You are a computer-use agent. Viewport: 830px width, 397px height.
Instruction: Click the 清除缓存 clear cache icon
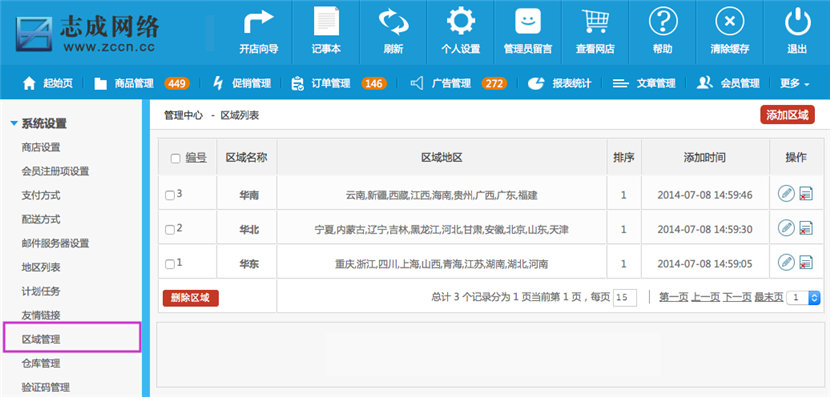point(730,22)
